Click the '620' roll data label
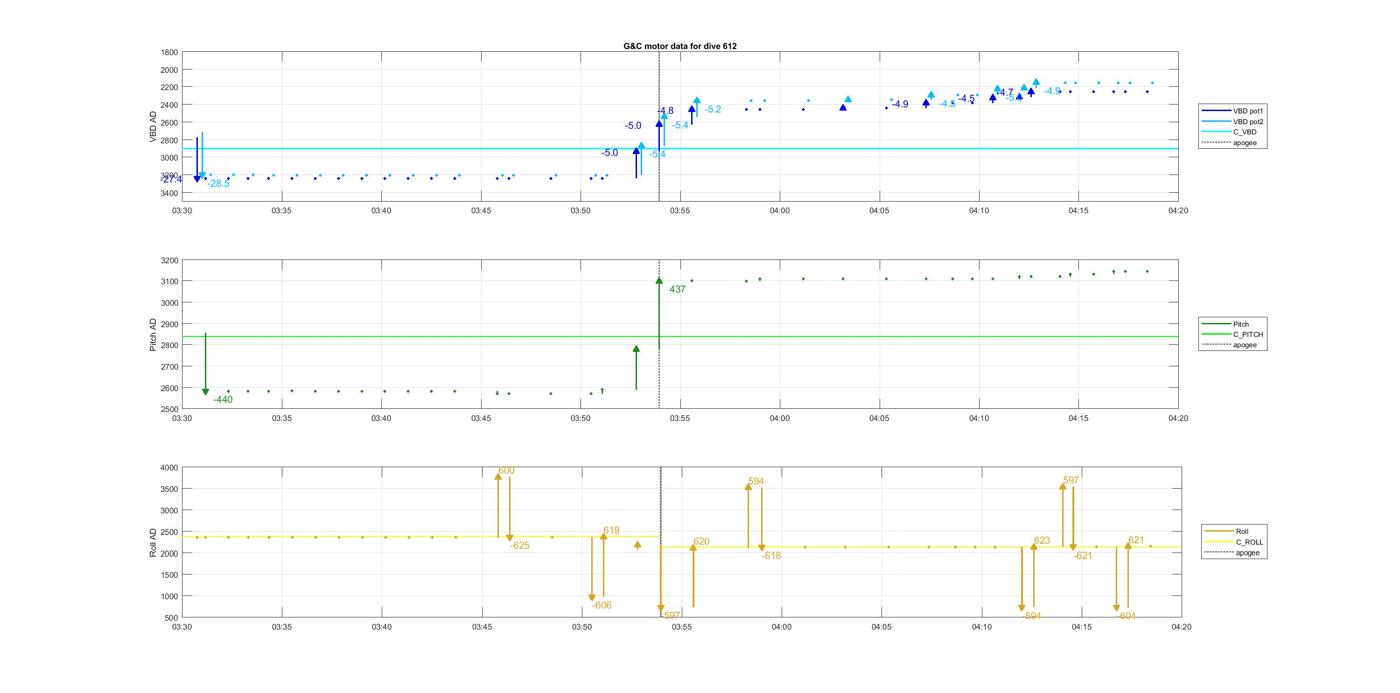The width and height of the screenshot is (1400, 693). (701, 542)
